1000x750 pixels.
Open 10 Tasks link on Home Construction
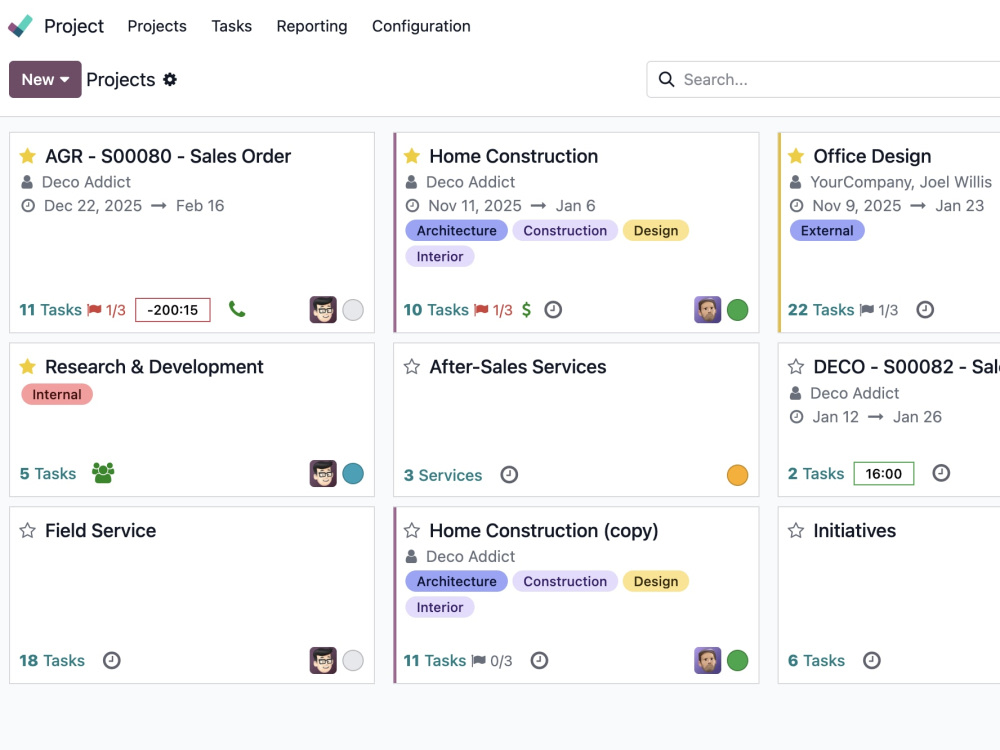[x=436, y=310]
